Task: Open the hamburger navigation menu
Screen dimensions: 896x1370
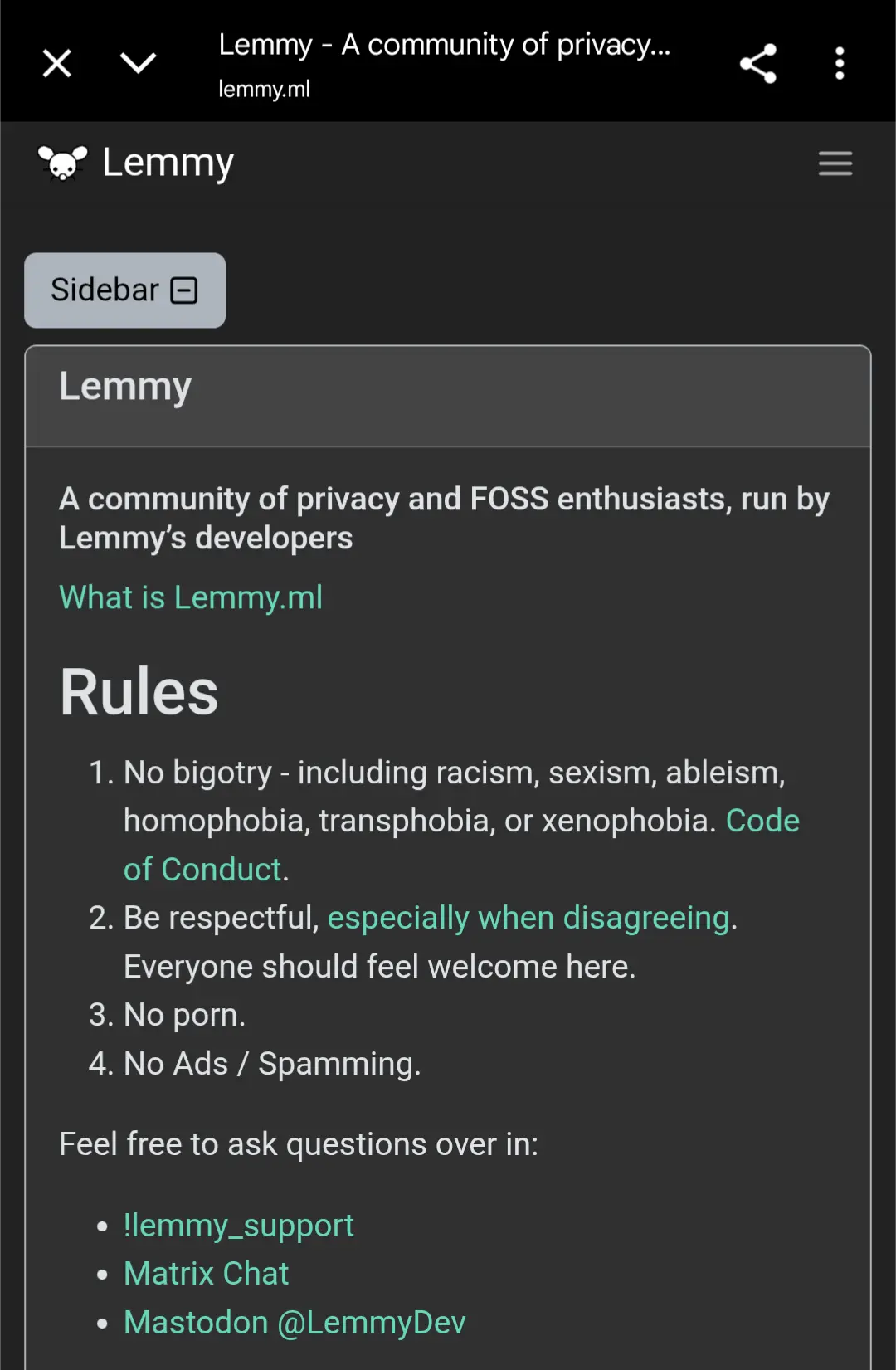Action: click(x=835, y=163)
